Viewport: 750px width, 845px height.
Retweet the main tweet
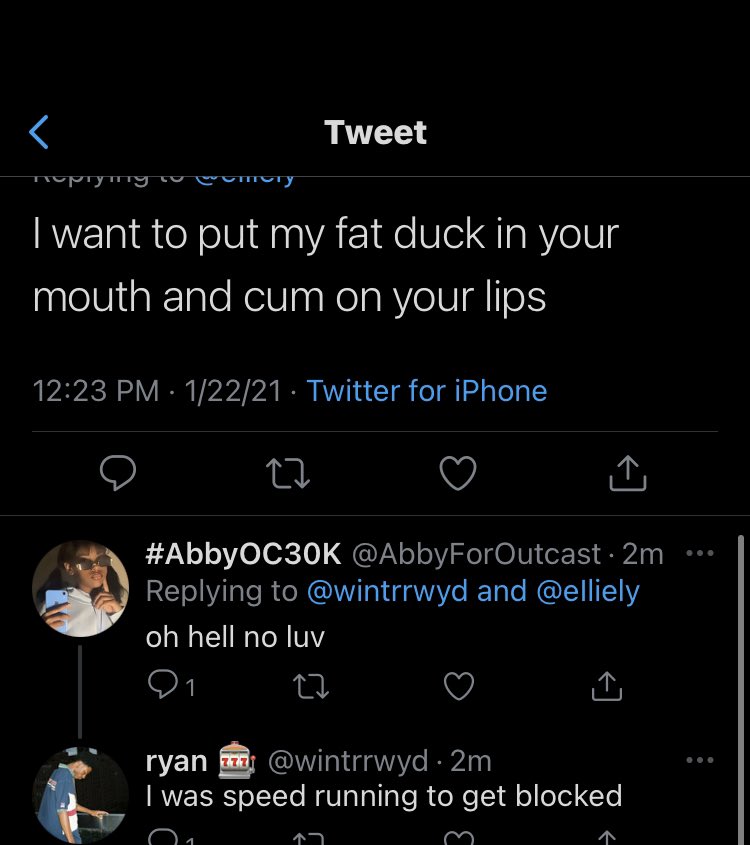[289, 472]
